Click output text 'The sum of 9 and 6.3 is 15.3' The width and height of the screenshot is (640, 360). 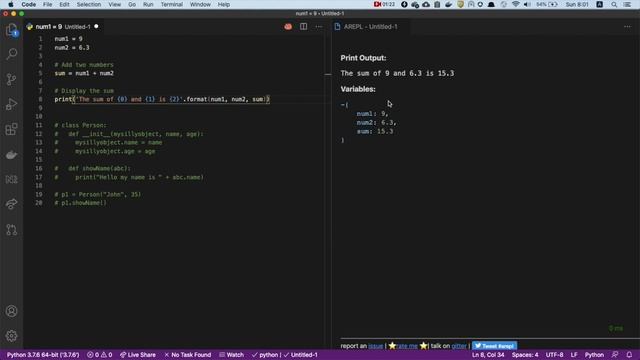(397, 73)
